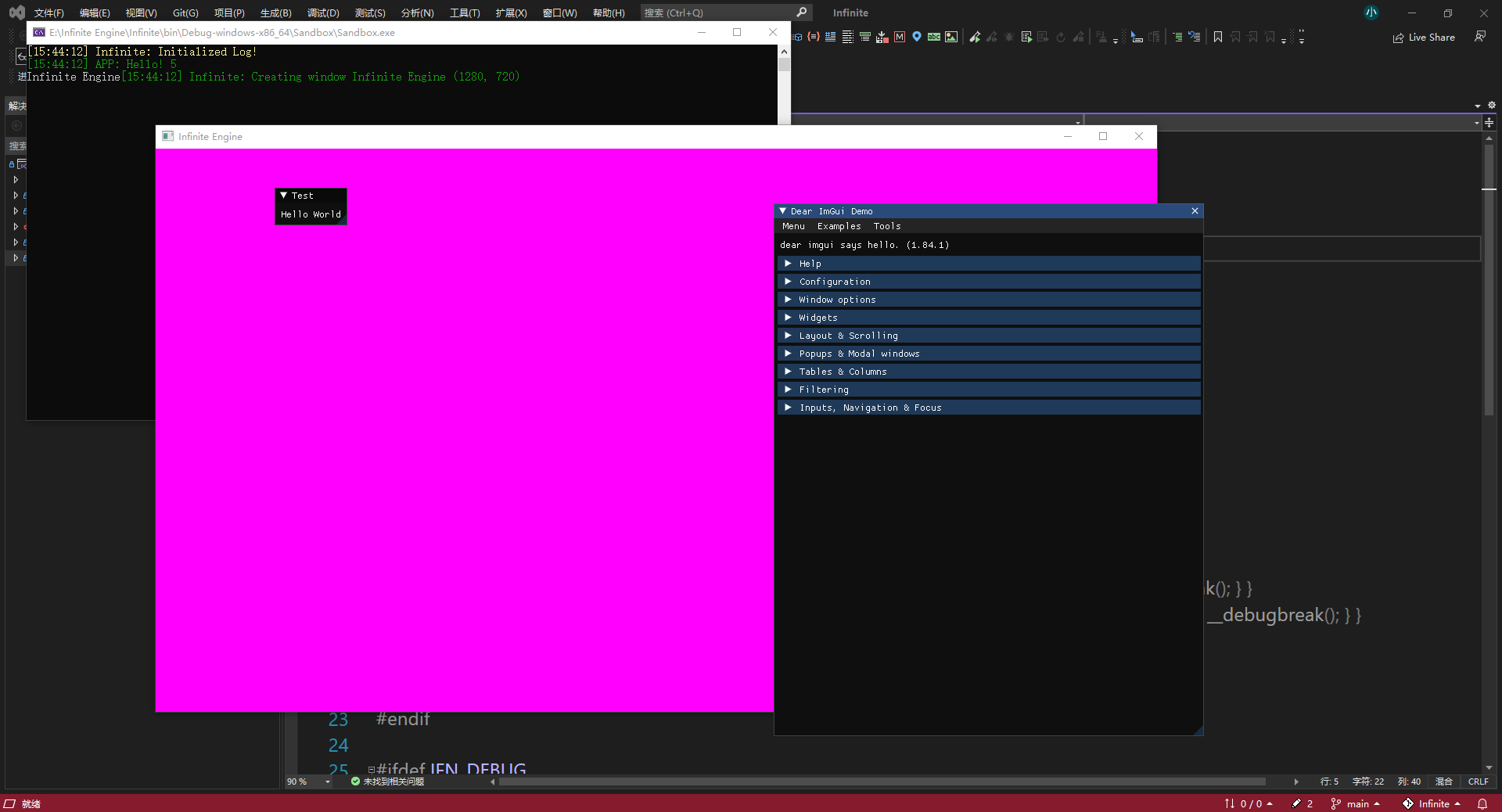Open the ImGui Tools menu

coord(887,226)
